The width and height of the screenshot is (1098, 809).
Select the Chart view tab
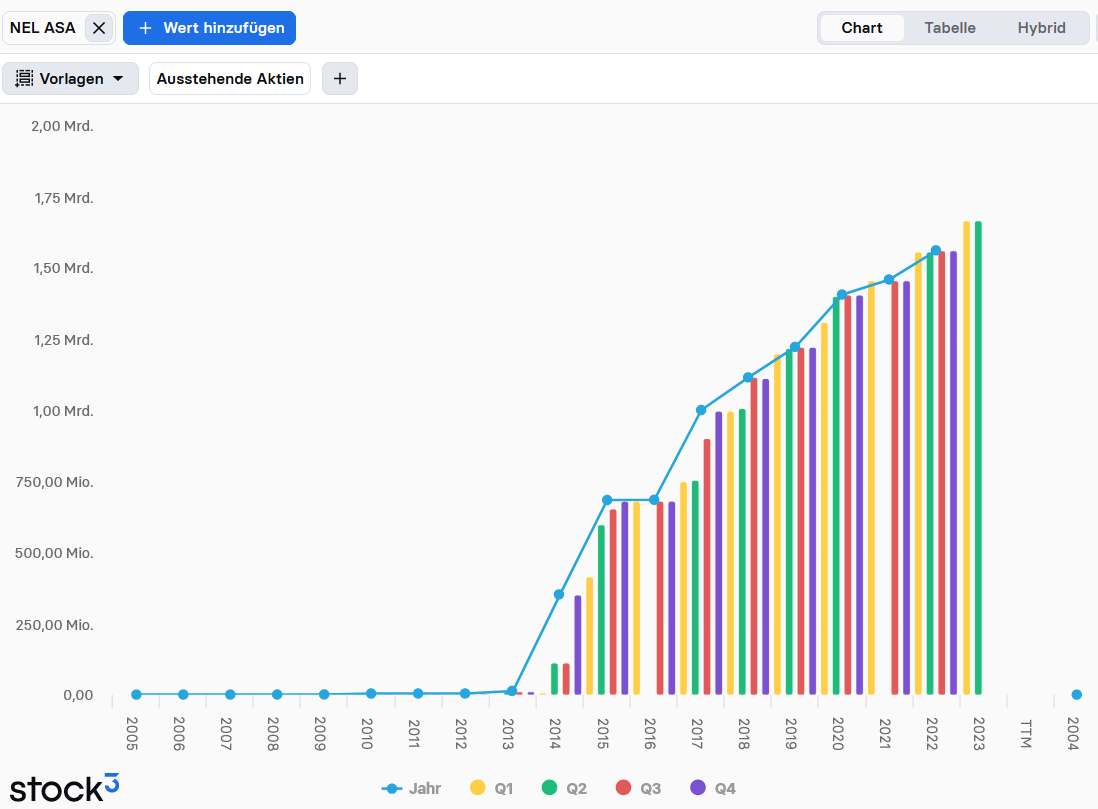pos(861,28)
